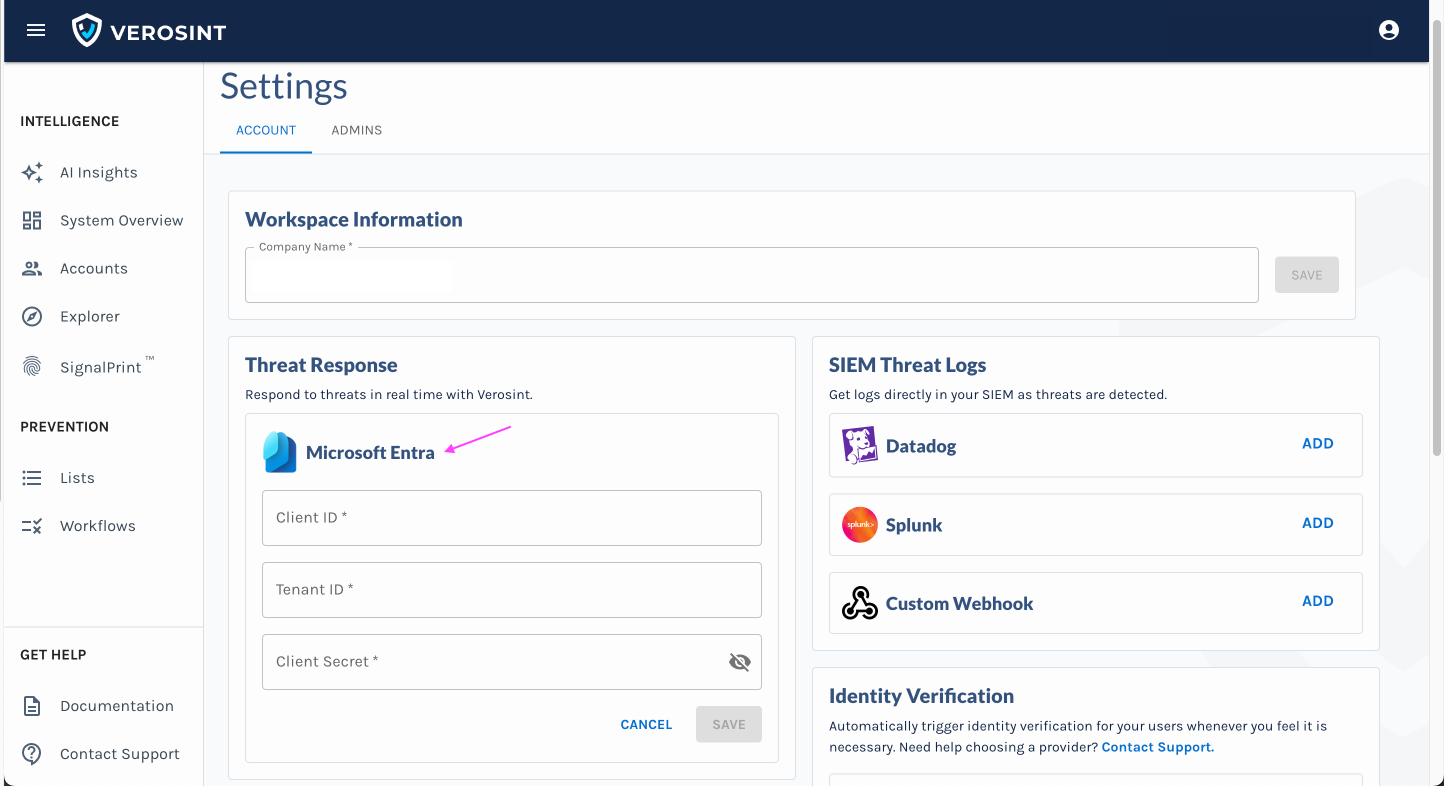1444x786 pixels.
Task: Click the INTELLIGENCE section label
Action: (x=70, y=121)
